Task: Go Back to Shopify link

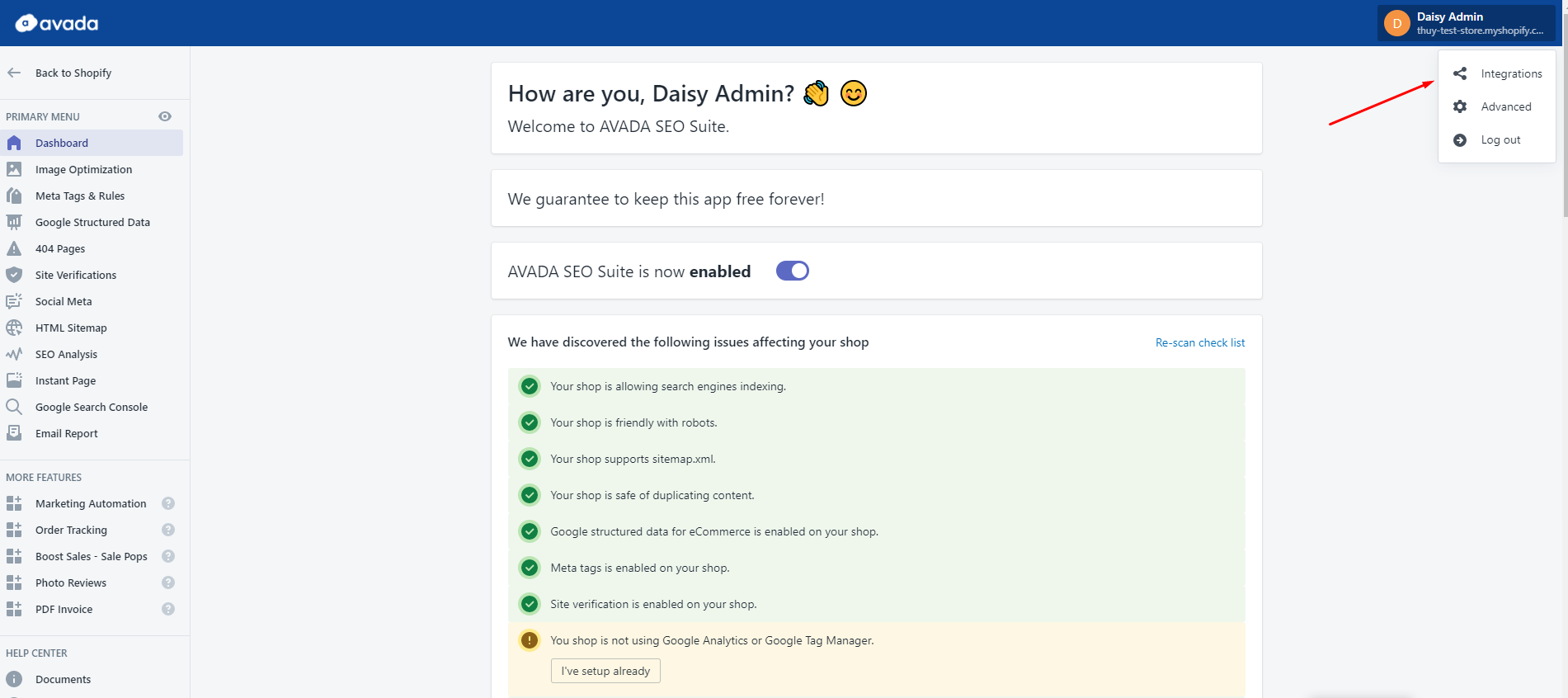Action: click(x=73, y=73)
